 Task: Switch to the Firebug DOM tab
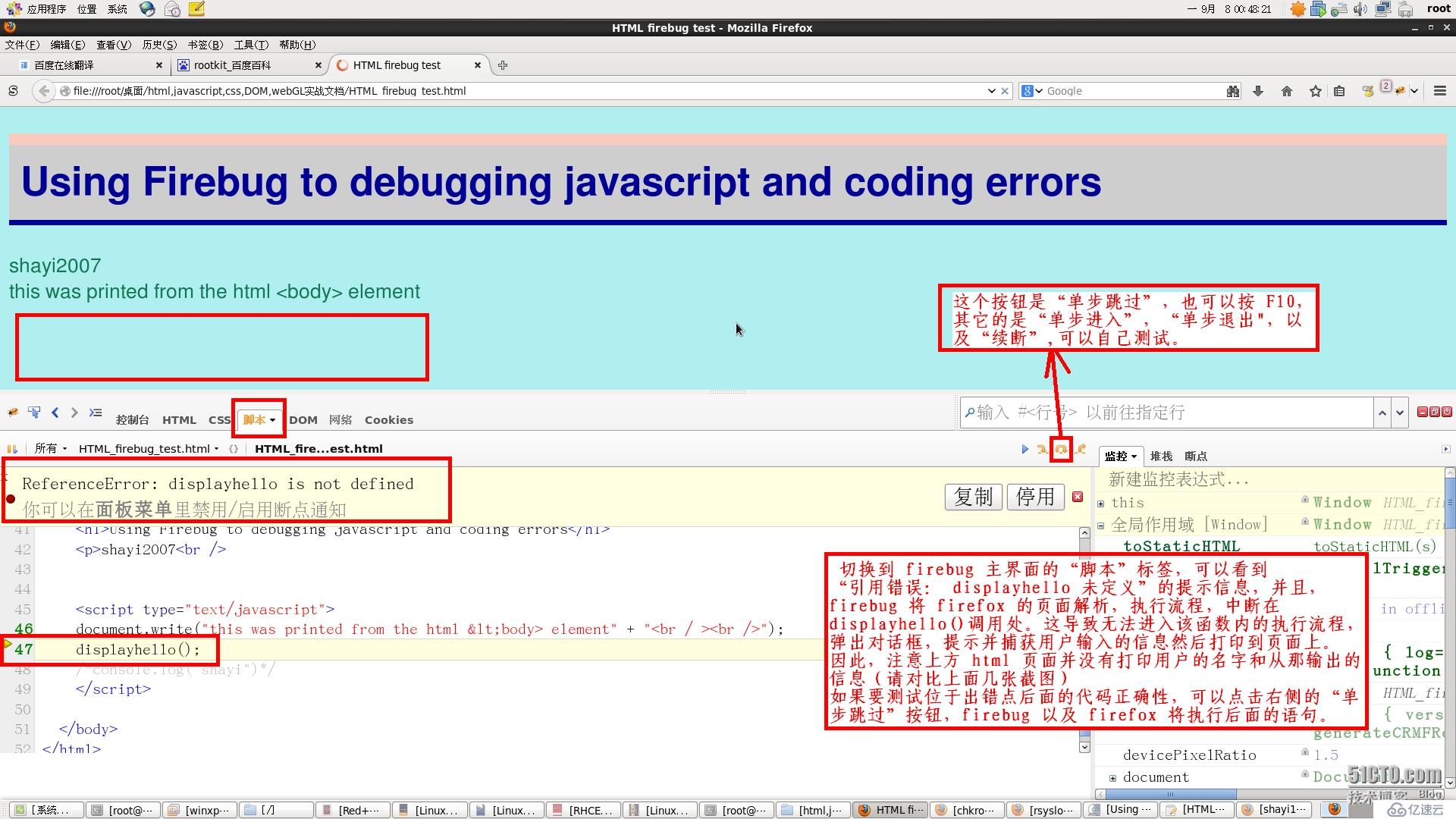[303, 420]
